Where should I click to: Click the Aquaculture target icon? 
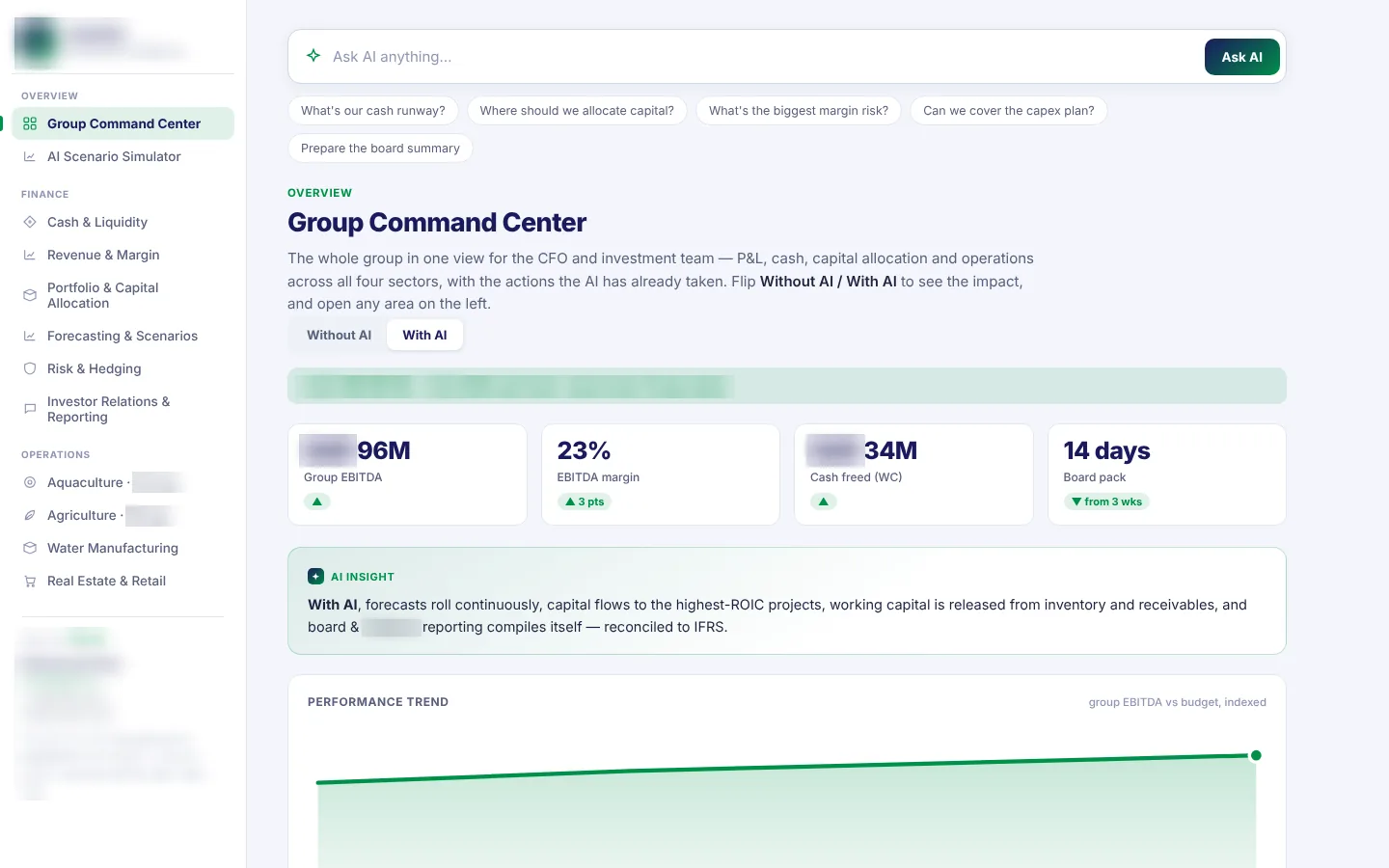30,482
